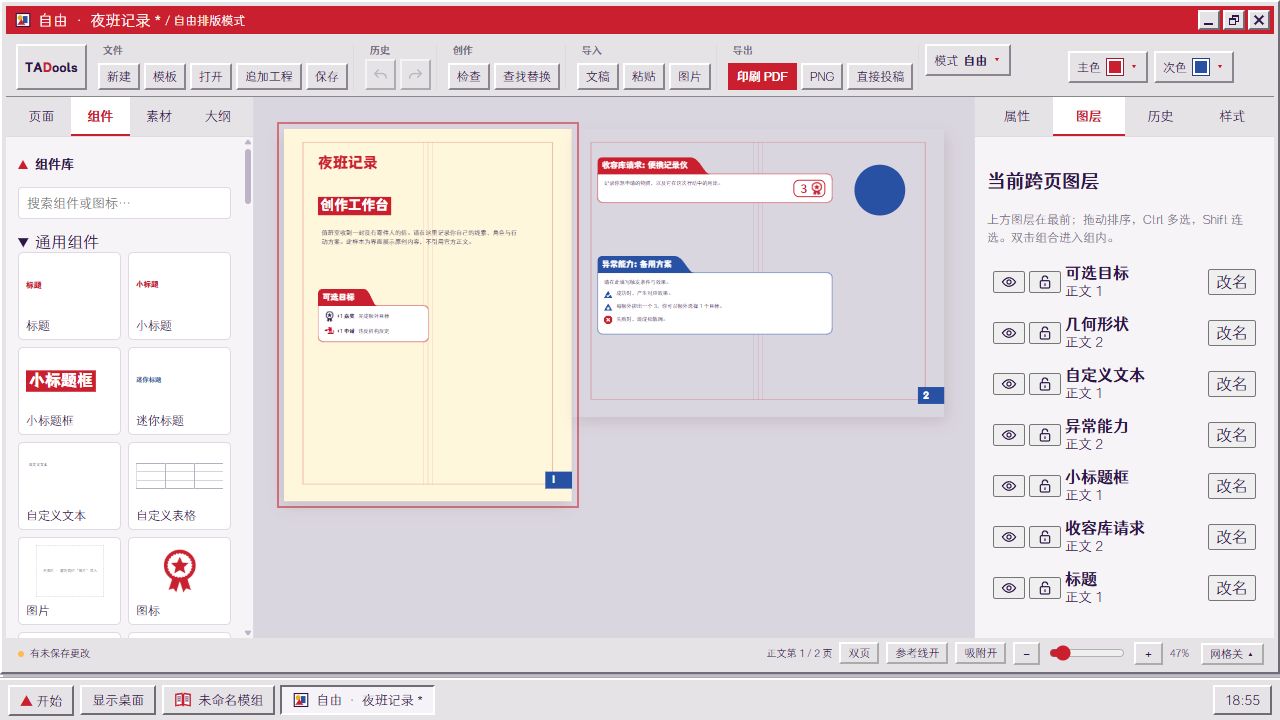Click the zoom in plus button

(1148, 654)
